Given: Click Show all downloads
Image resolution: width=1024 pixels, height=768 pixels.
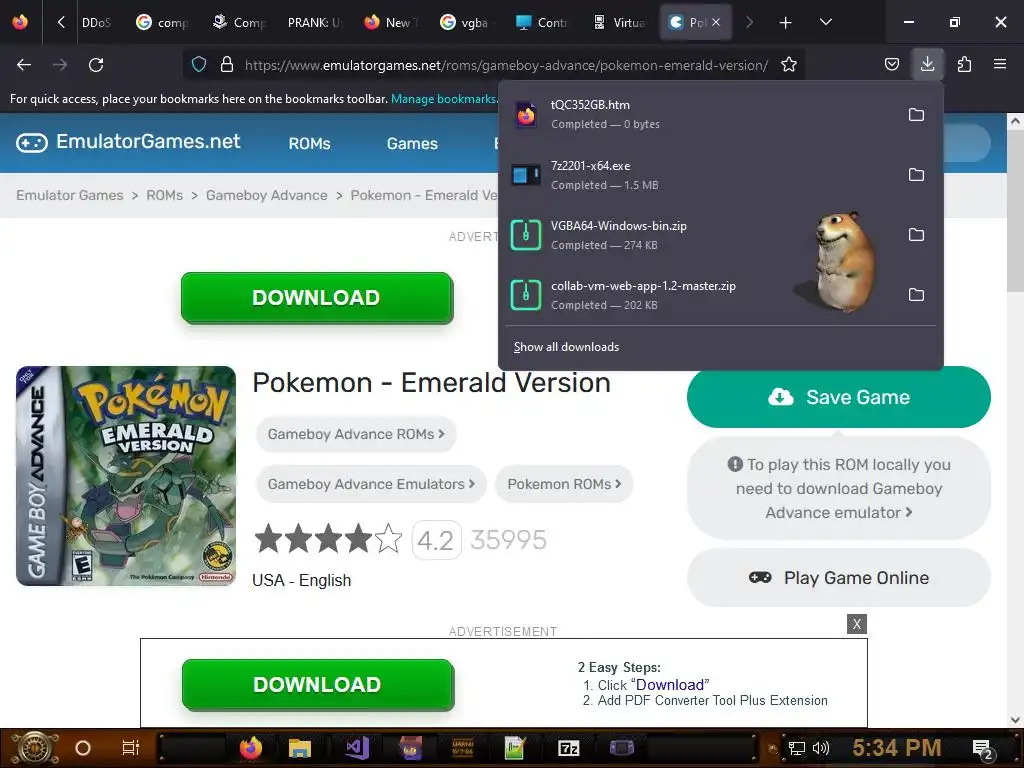Looking at the screenshot, I should tap(566, 347).
